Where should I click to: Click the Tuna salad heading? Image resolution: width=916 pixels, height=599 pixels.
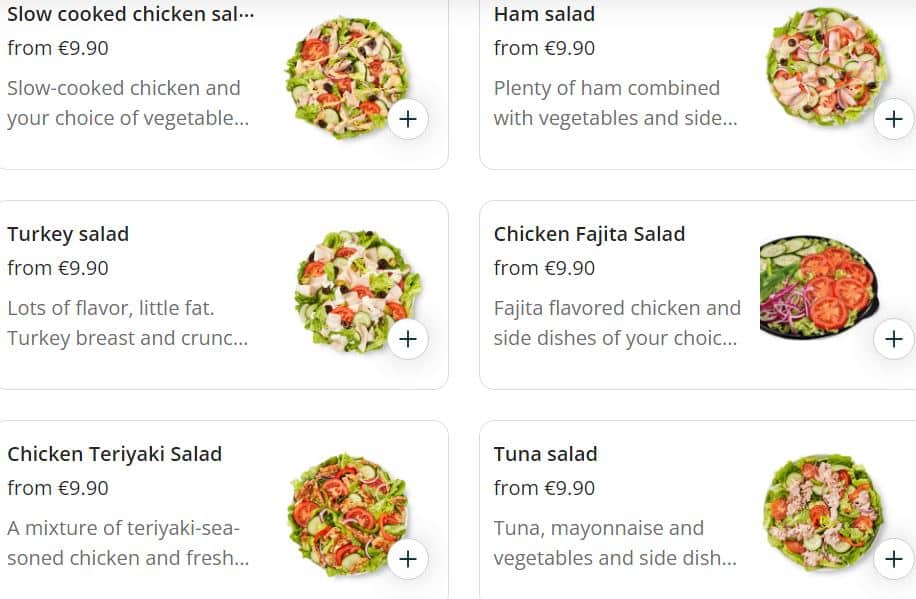[x=545, y=454]
